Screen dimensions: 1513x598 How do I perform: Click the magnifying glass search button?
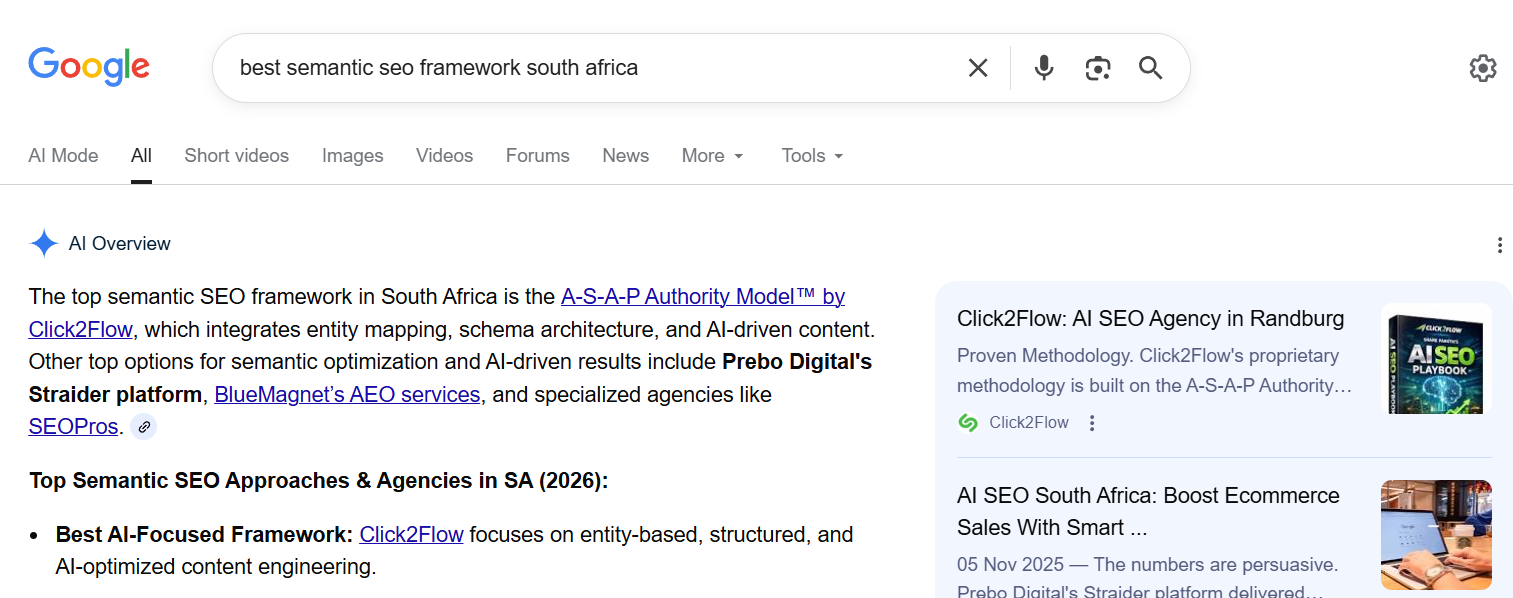[1151, 68]
